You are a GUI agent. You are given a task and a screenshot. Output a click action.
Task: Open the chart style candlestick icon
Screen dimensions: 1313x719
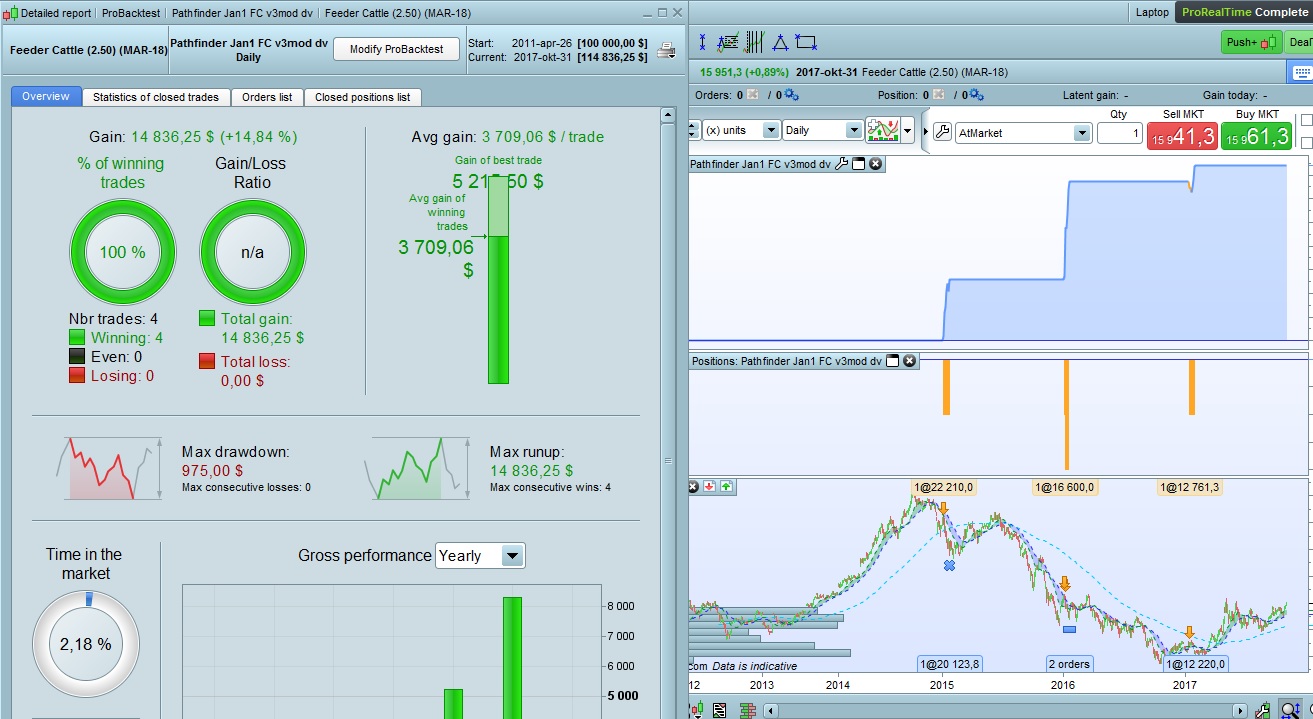point(696,710)
